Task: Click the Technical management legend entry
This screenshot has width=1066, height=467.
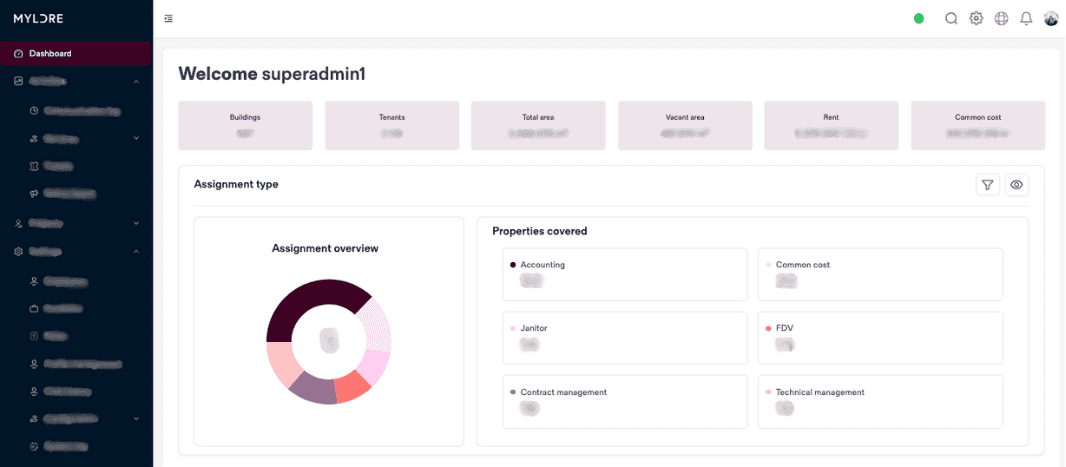Action: pos(820,392)
